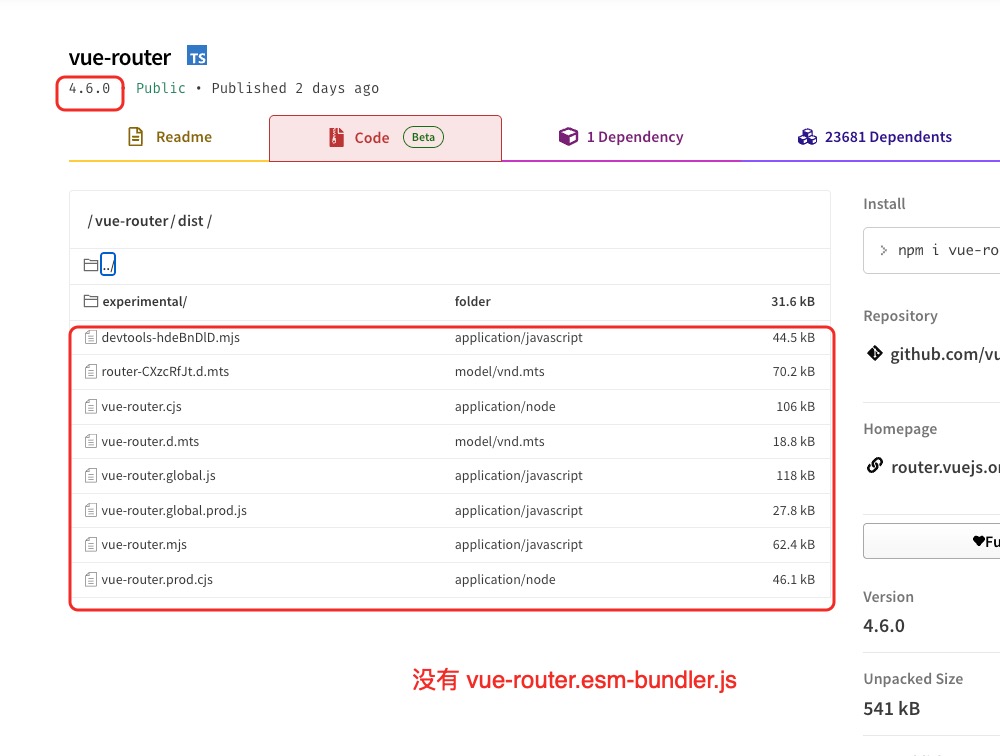
Task: Open the github.com repository link
Action: [944, 354]
